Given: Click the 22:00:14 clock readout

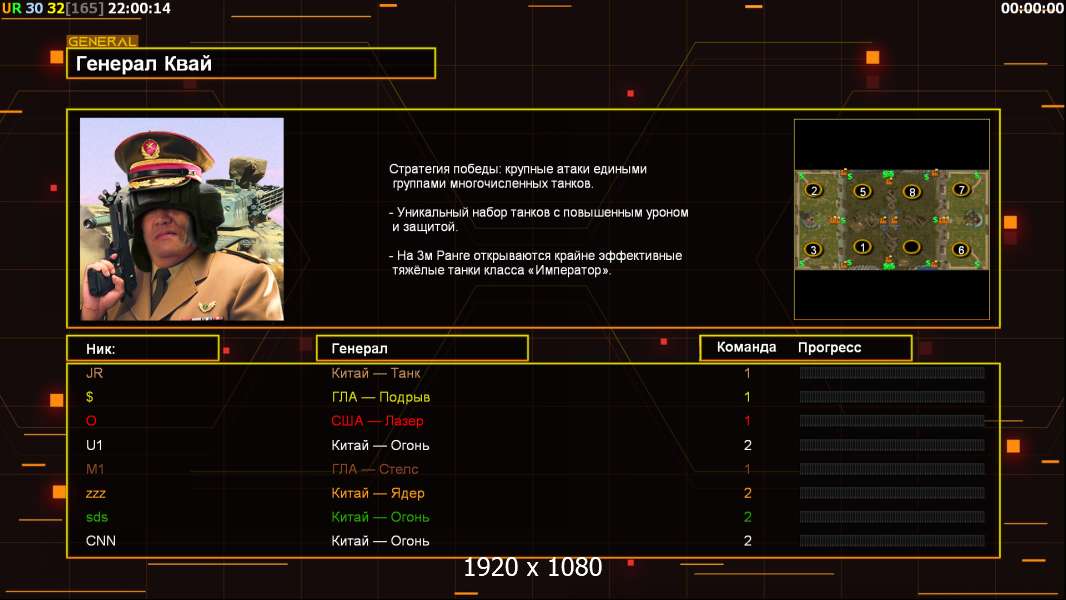Looking at the screenshot, I should 139,8.
